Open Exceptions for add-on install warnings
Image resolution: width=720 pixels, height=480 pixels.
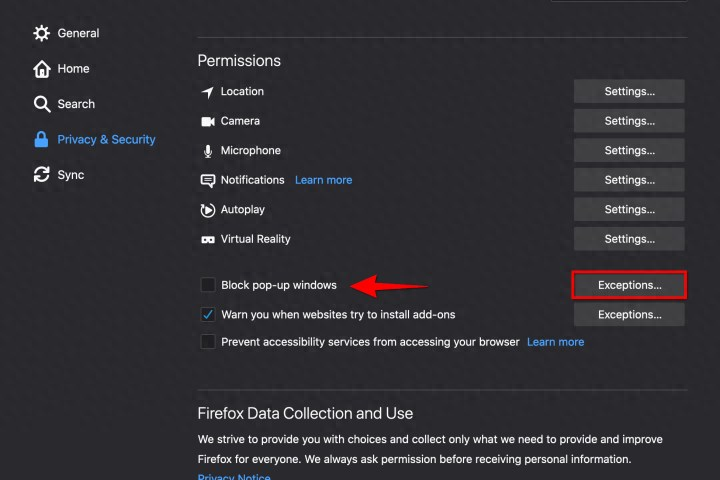(629, 314)
